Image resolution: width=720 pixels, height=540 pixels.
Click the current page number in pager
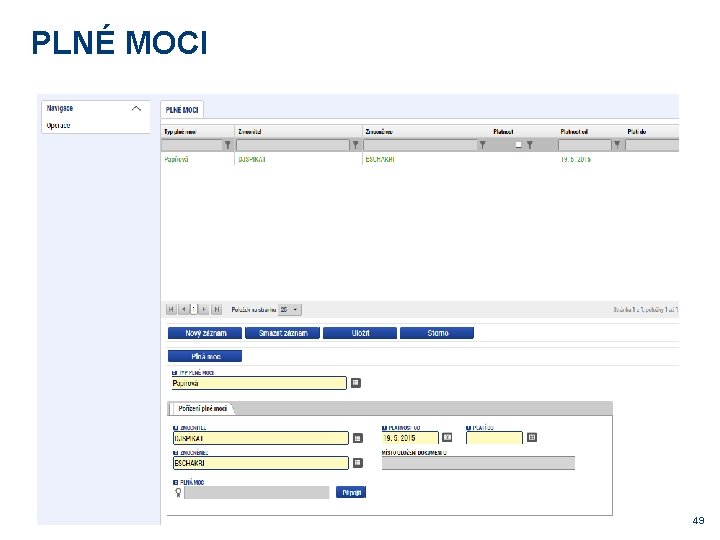pos(194,309)
